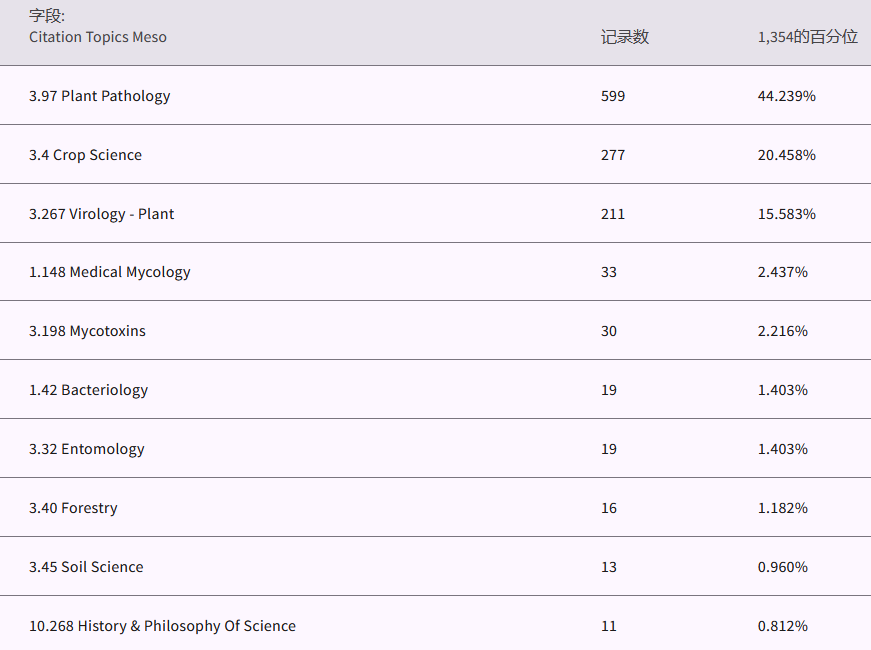Click the 599 record count for Plant Pathology
This screenshot has width=871, height=650.
[x=613, y=96]
